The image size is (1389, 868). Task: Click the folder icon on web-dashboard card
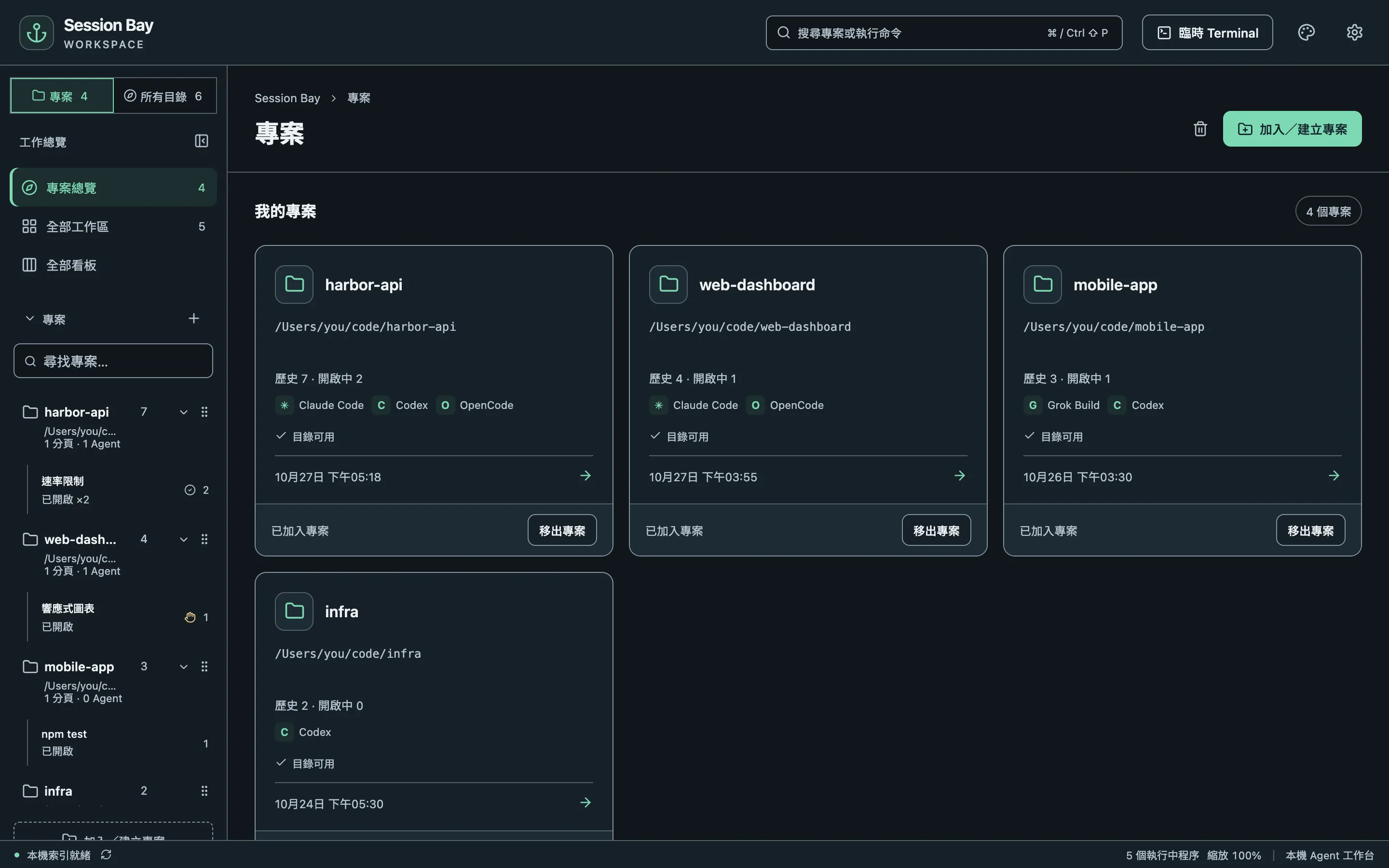pyautogui.click(x=668, y=284)
